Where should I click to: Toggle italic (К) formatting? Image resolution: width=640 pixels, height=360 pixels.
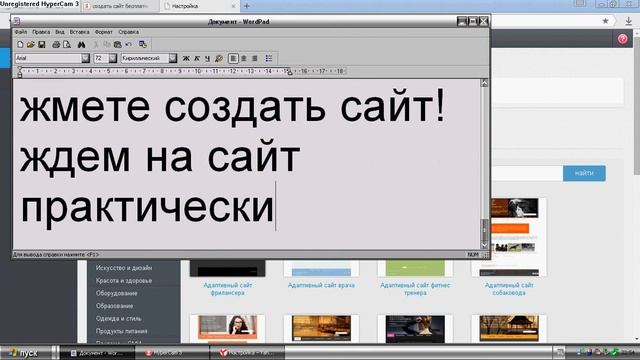197,58
